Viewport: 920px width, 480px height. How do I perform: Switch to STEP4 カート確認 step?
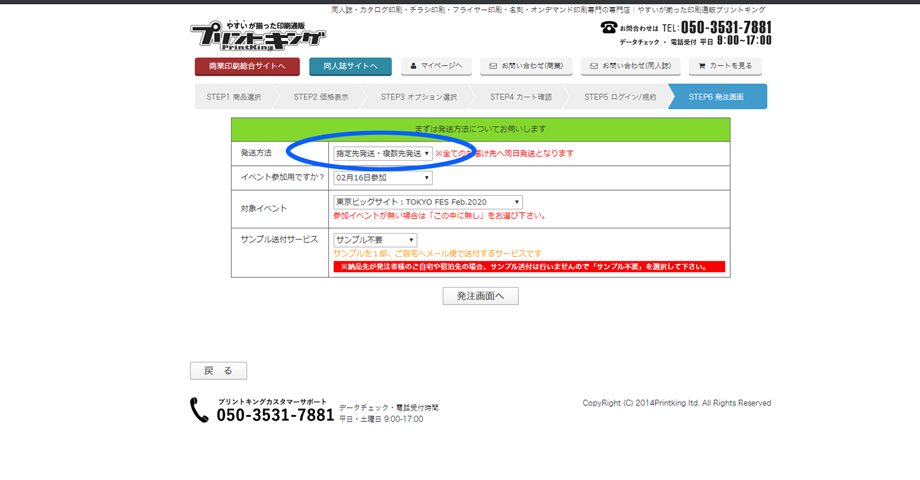coord(520,97)
